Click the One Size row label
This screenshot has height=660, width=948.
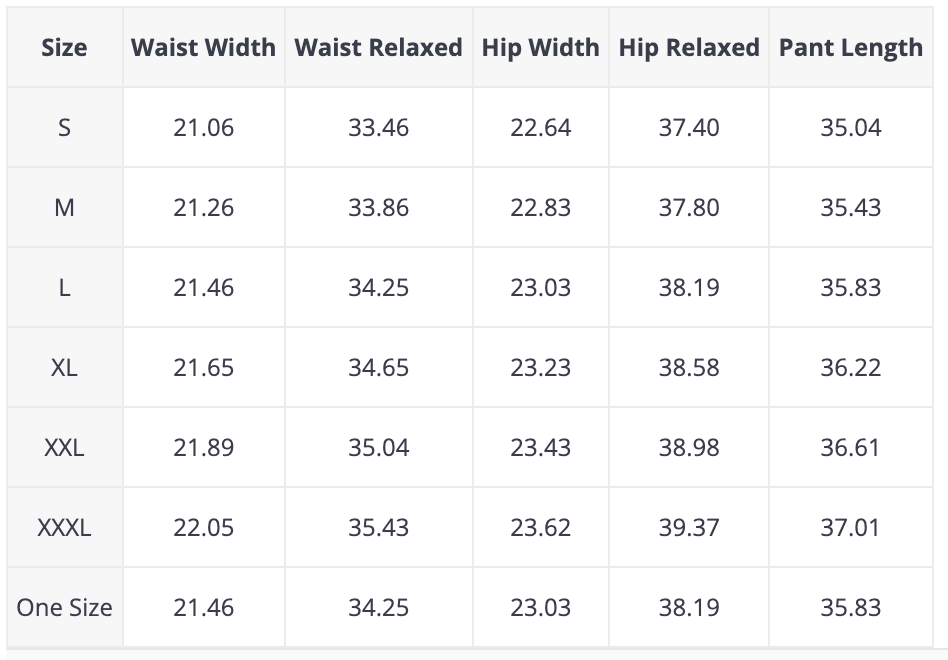click(64, 607)
